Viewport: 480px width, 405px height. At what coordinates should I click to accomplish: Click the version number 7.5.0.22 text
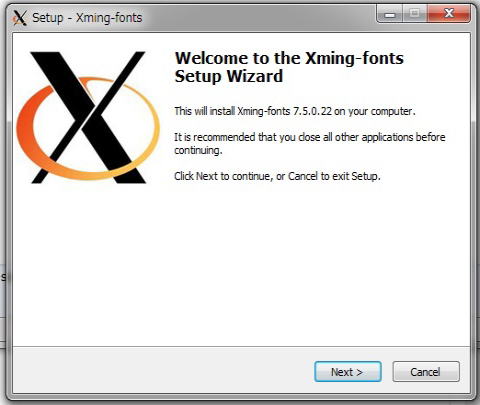(x=312, y=111)
